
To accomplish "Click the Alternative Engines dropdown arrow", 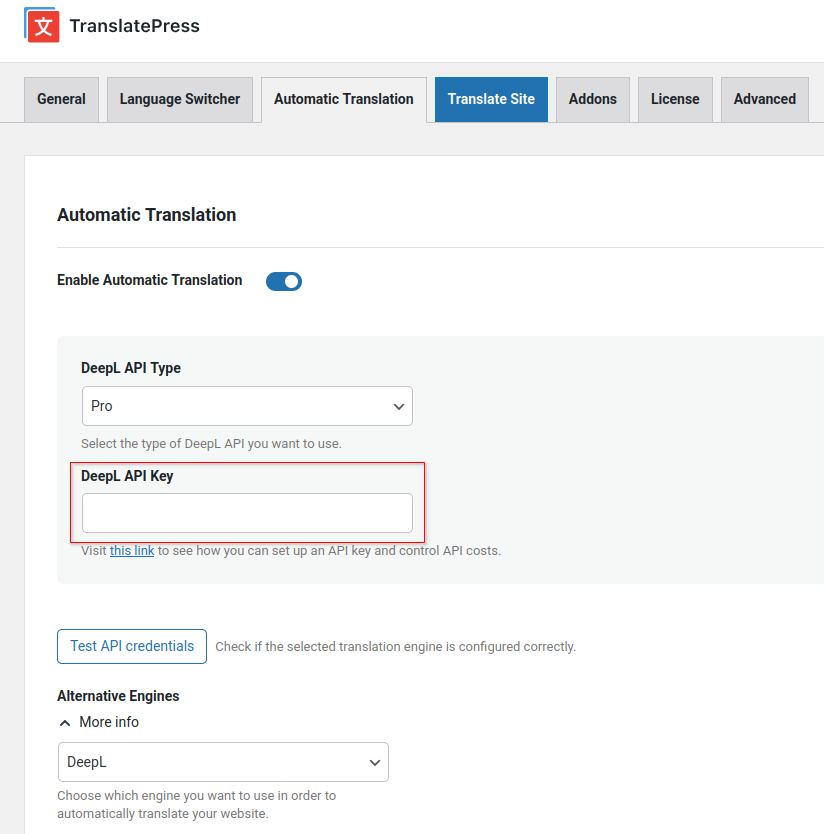I will (x=374, y=762).
